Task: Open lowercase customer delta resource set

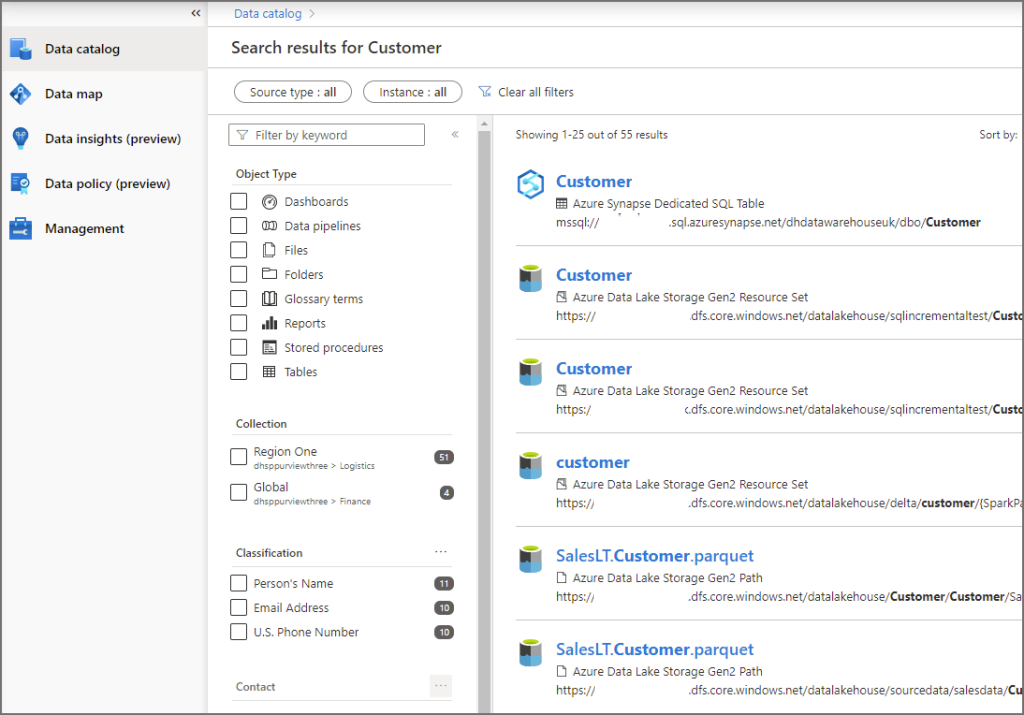Action: (x=592, y=462)
